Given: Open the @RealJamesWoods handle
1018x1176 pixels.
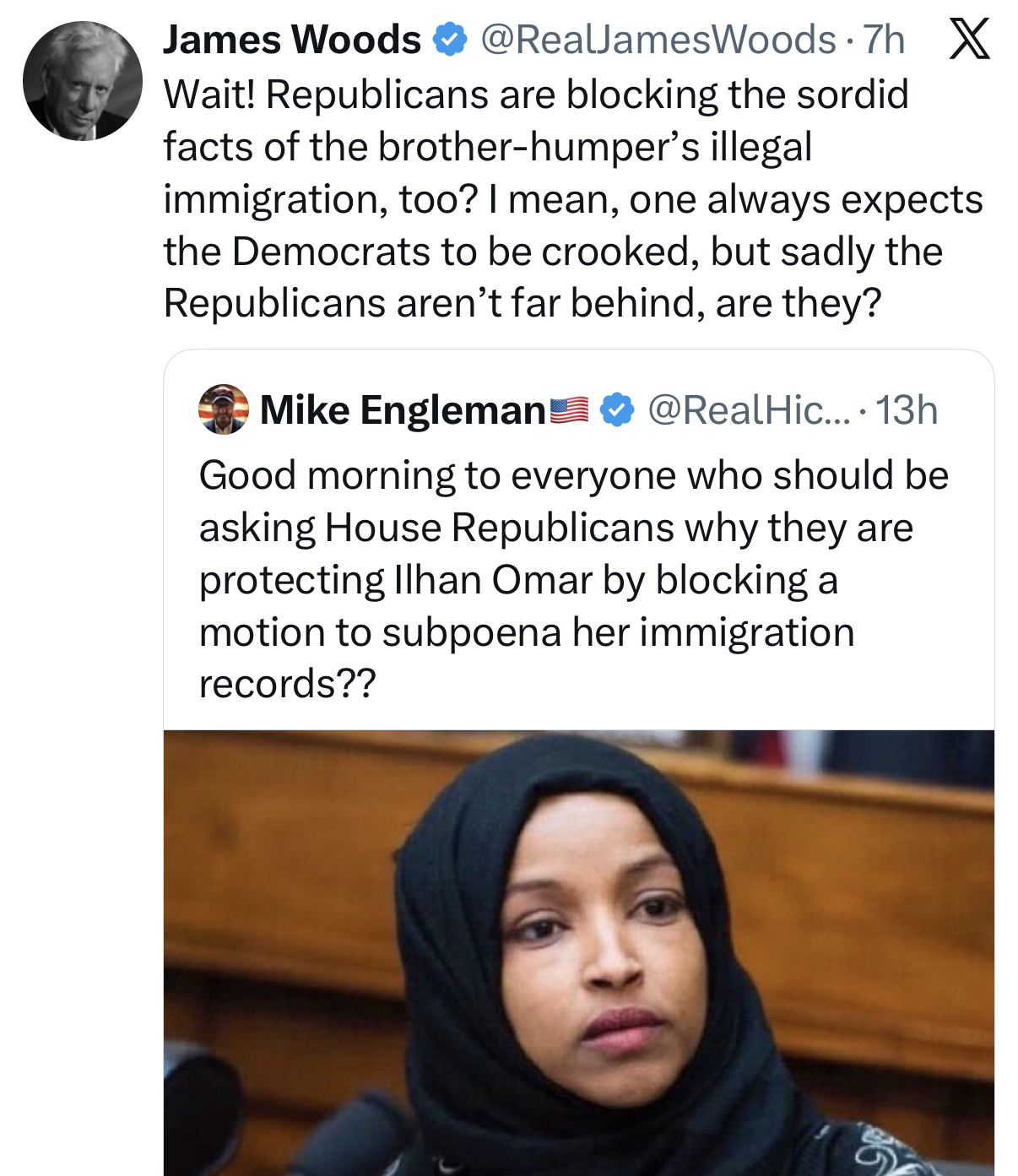Looking at the screenshot, I should (x=658, y=40).
